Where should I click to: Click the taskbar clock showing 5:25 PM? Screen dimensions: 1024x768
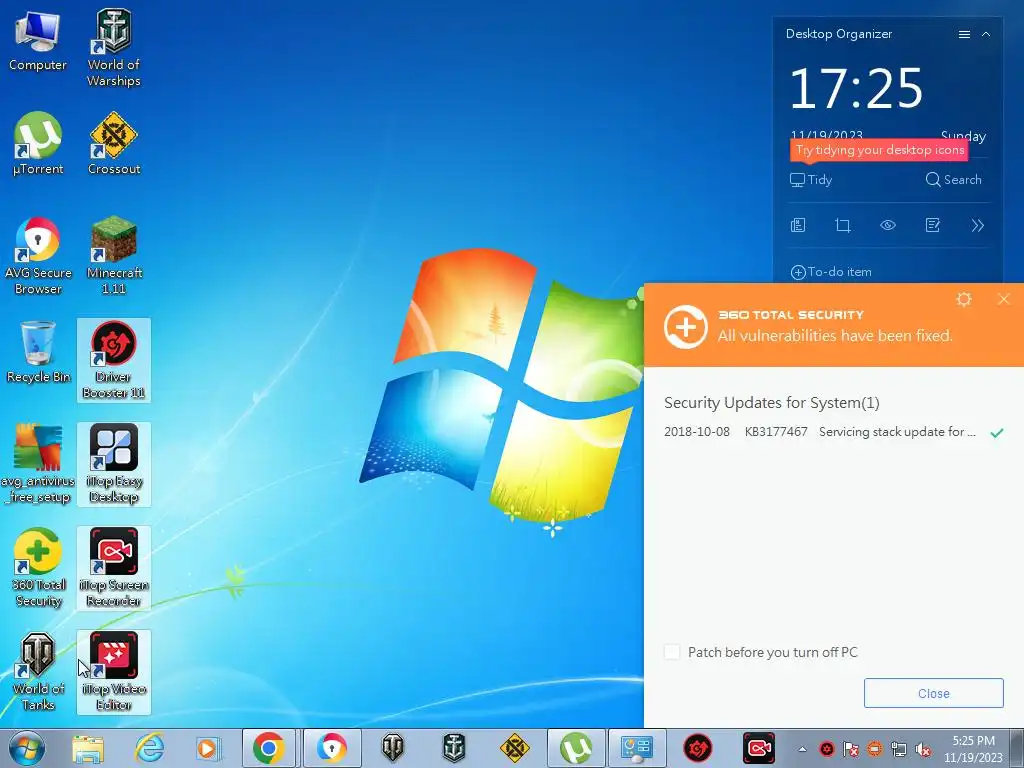click(973, 749)
